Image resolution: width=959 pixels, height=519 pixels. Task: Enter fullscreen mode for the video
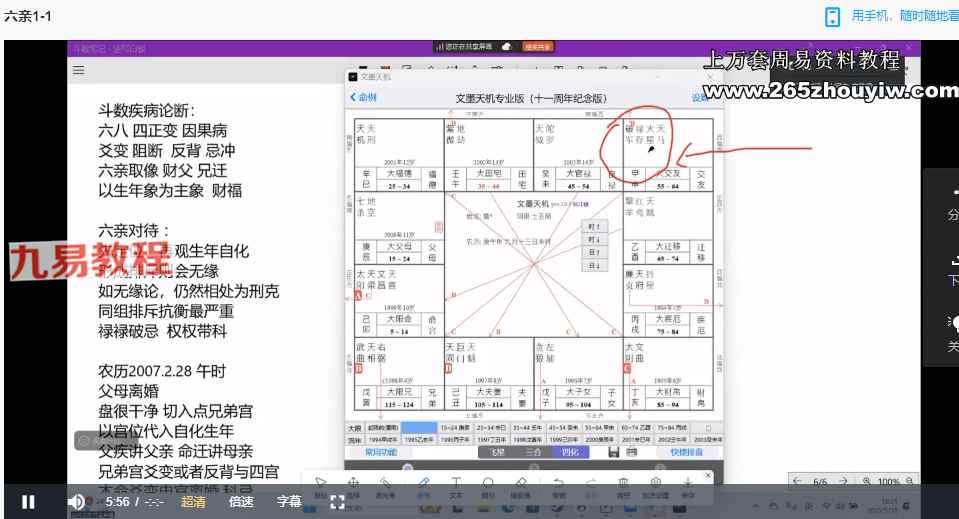pos(337,502)
